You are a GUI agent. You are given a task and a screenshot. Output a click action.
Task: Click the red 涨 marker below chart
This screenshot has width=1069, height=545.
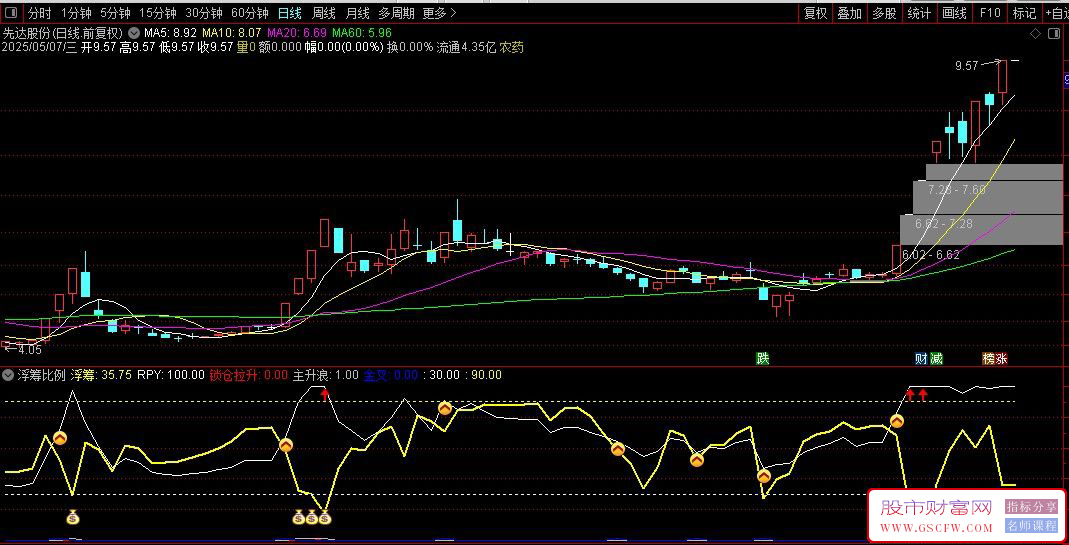click(x=1001, y=359)
